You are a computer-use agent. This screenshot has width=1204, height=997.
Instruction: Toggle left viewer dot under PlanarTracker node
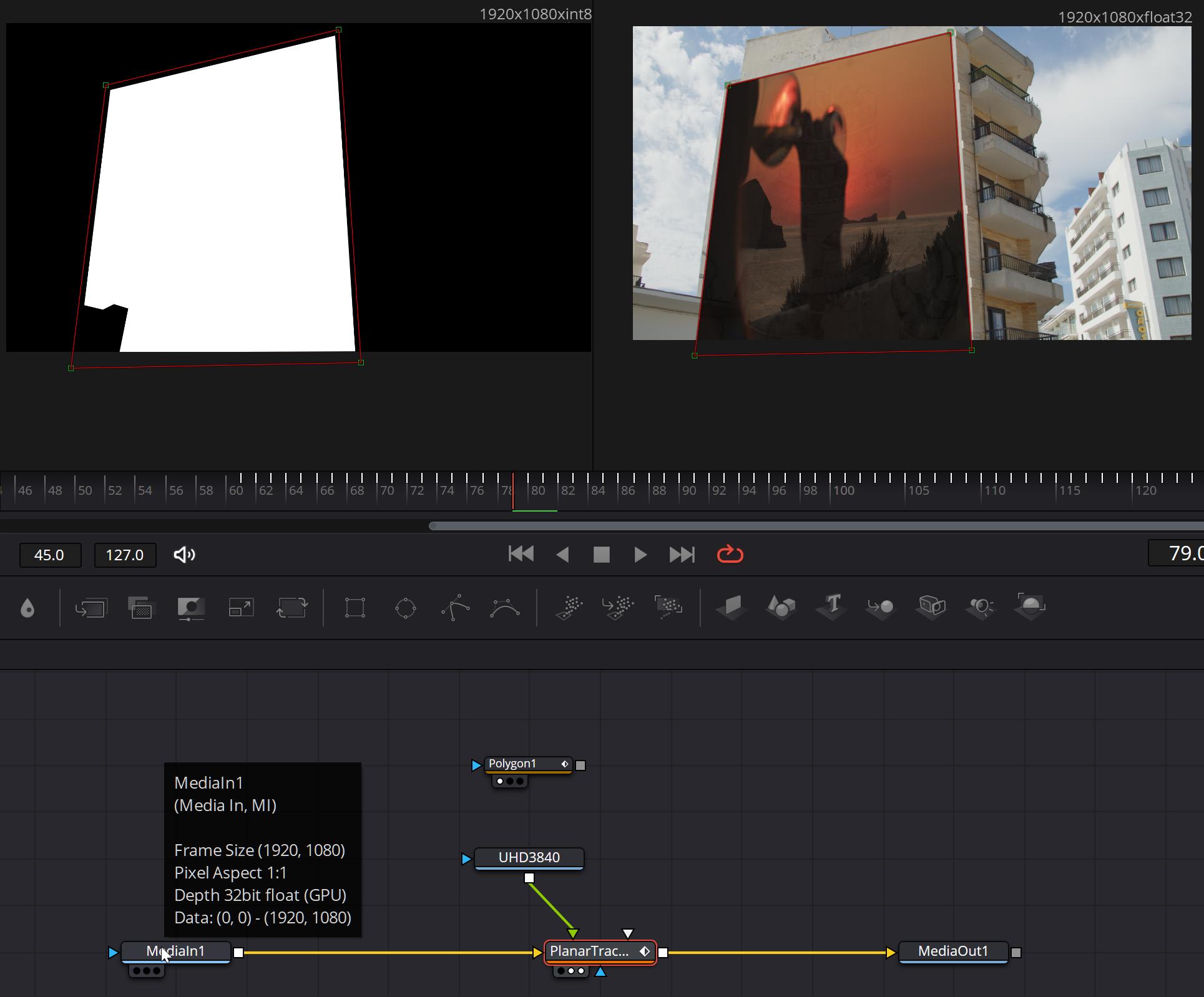(x=561, y=971)
